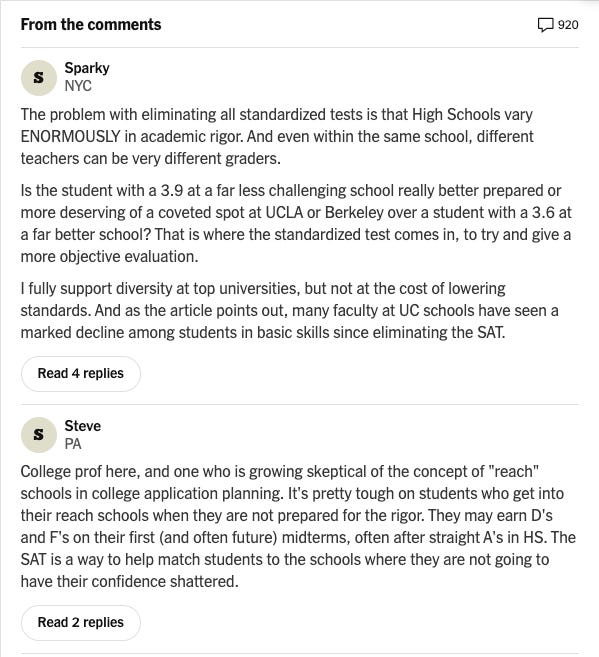599x657 pixels.
Task: Expand Read 2 replies under Steve's comment
Action: pyautogui.click(x=81, y=623)
